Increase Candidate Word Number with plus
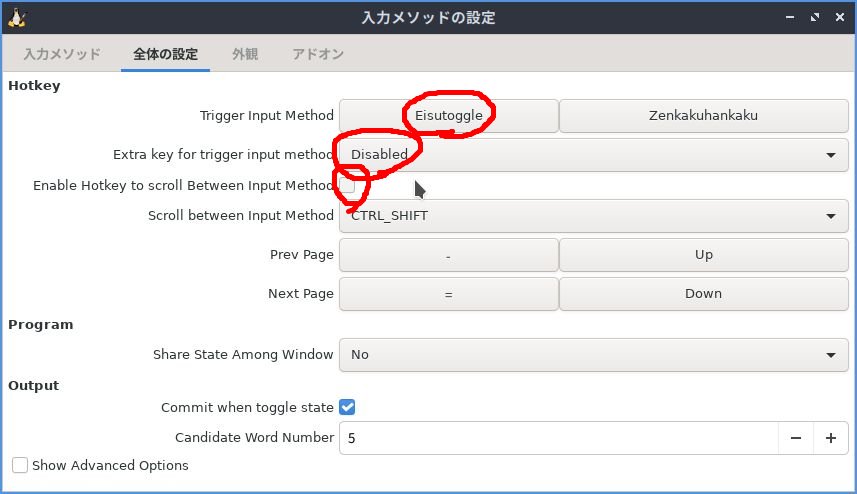Viewport: 857px width, 494px height. pos(831,438)
